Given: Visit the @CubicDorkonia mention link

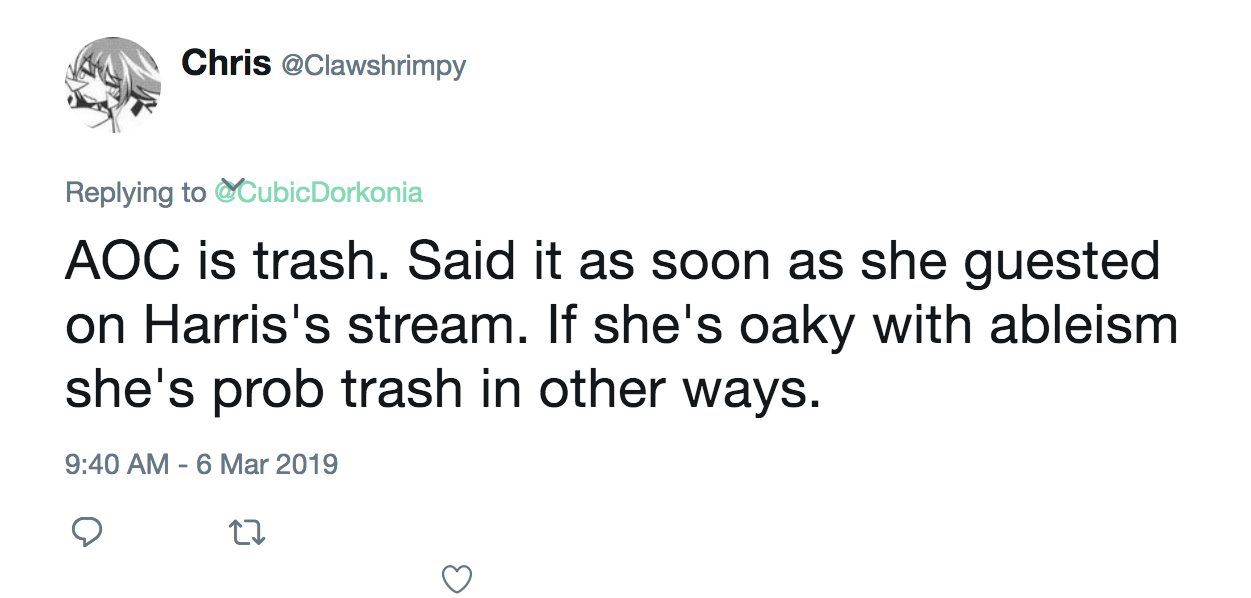Looking at the screenshot, I should click(319, 192).
